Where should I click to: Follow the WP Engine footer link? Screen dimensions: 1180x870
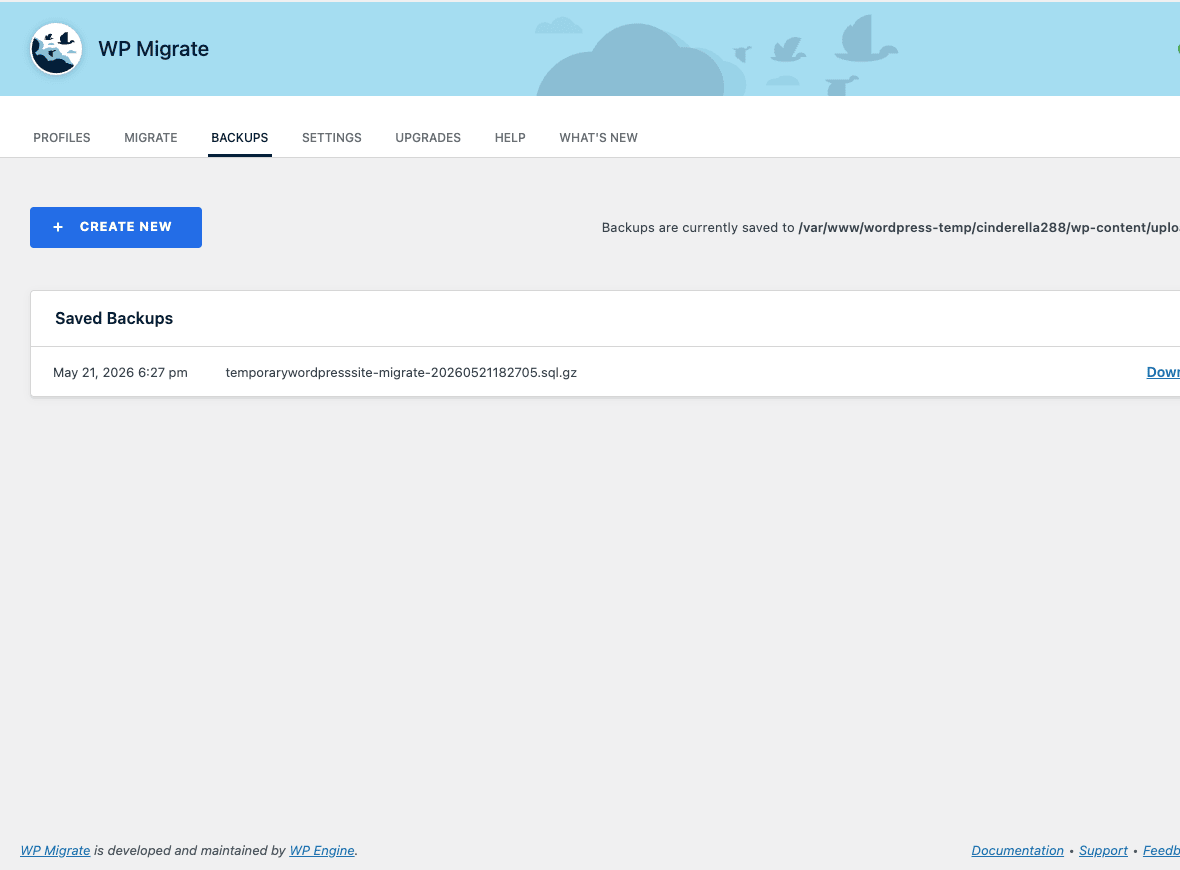(x=322, y=850)
